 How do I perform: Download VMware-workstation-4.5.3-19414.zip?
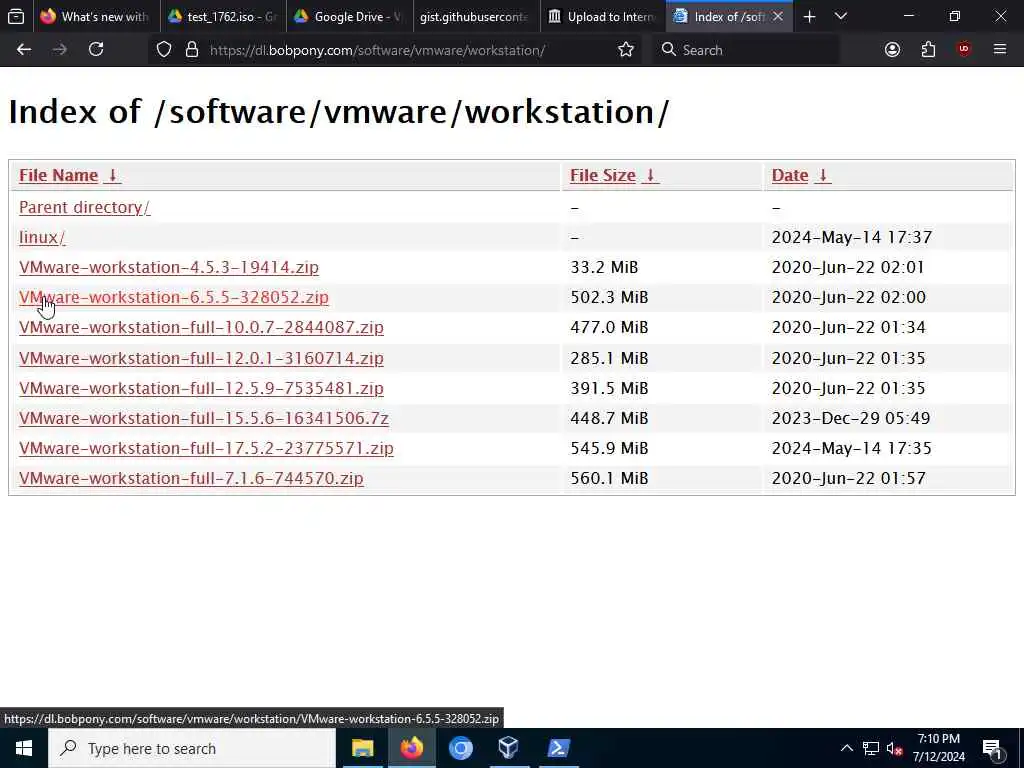tap(169, 267)
